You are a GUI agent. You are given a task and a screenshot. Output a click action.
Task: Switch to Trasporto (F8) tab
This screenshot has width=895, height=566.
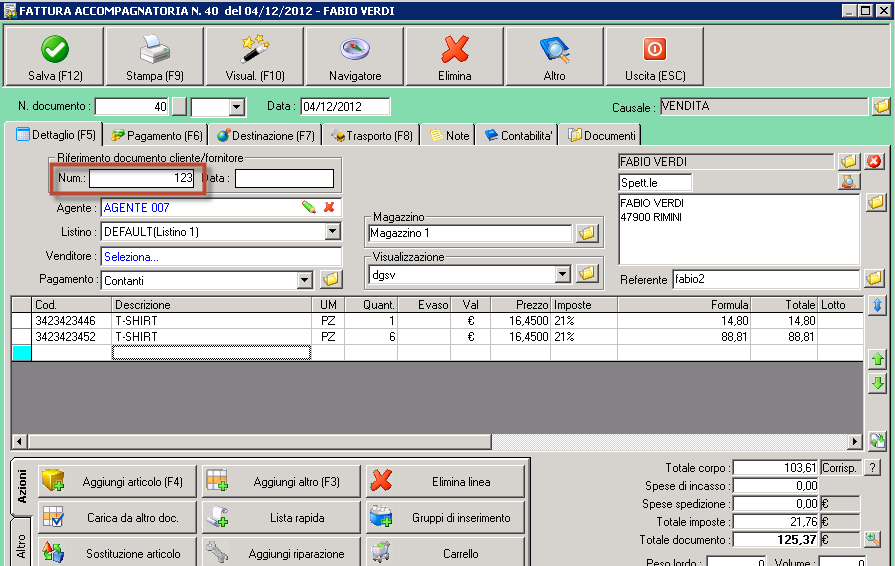372,136
